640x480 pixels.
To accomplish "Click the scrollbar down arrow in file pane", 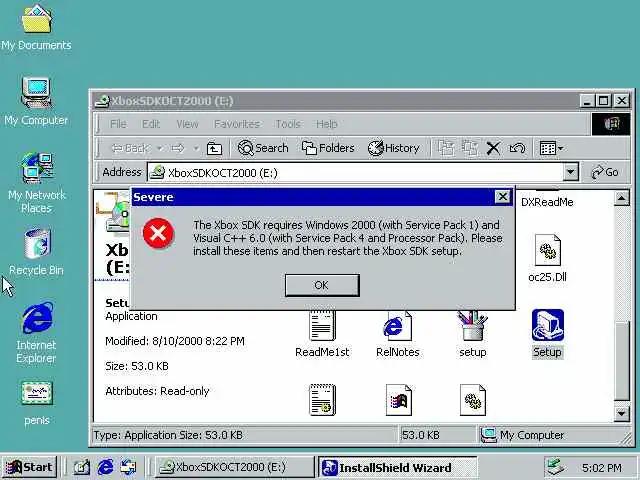I will coord(622,413).
